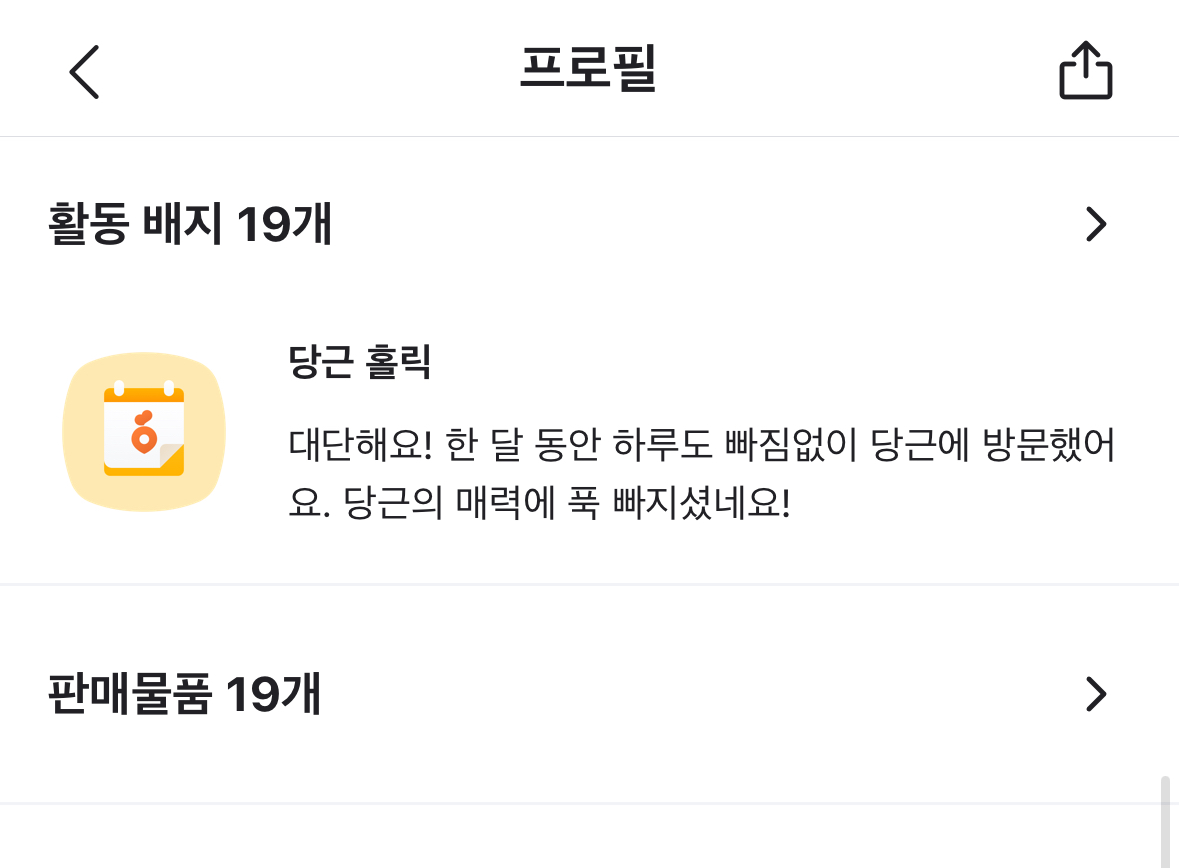Go back using the left arrow

click(x=84, y=71)
